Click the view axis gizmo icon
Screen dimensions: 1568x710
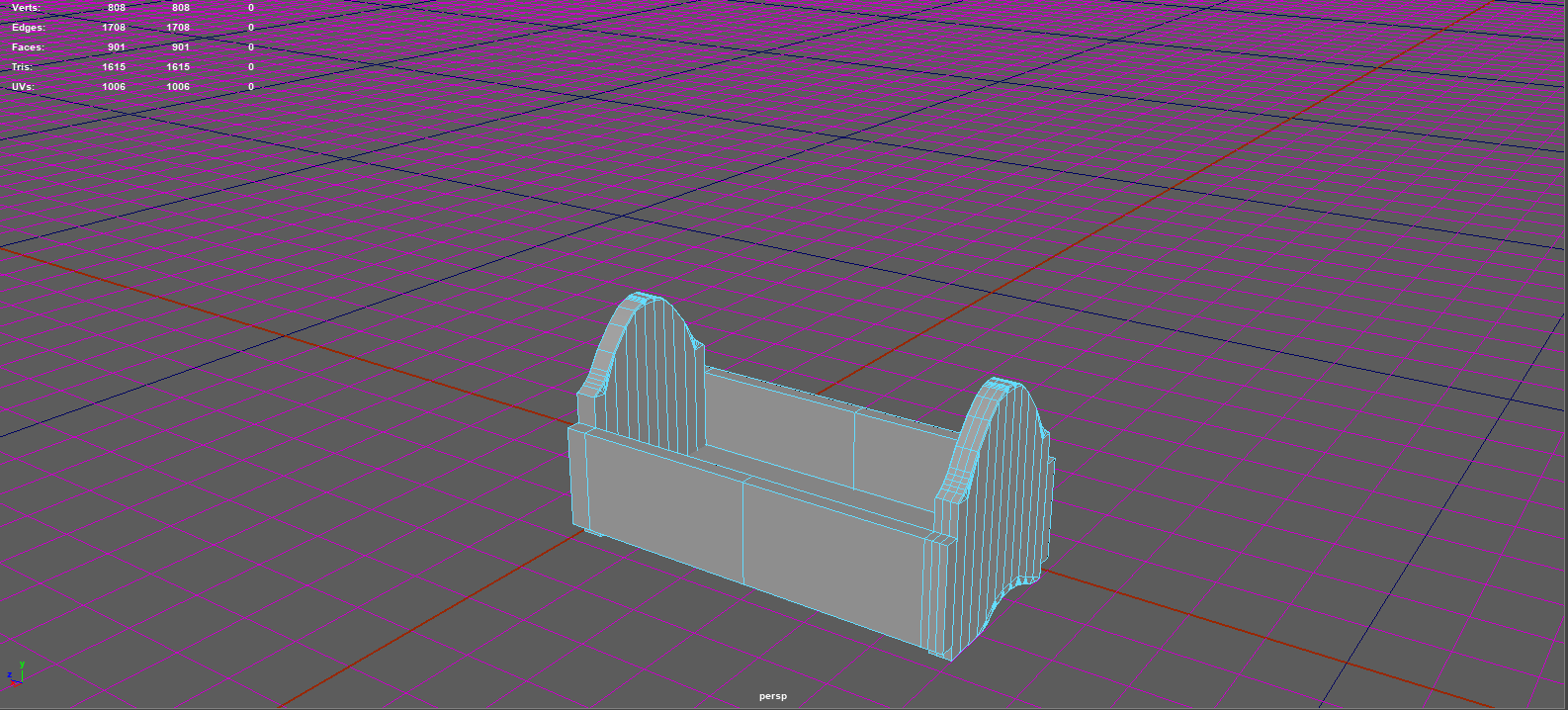coord(15,673)
